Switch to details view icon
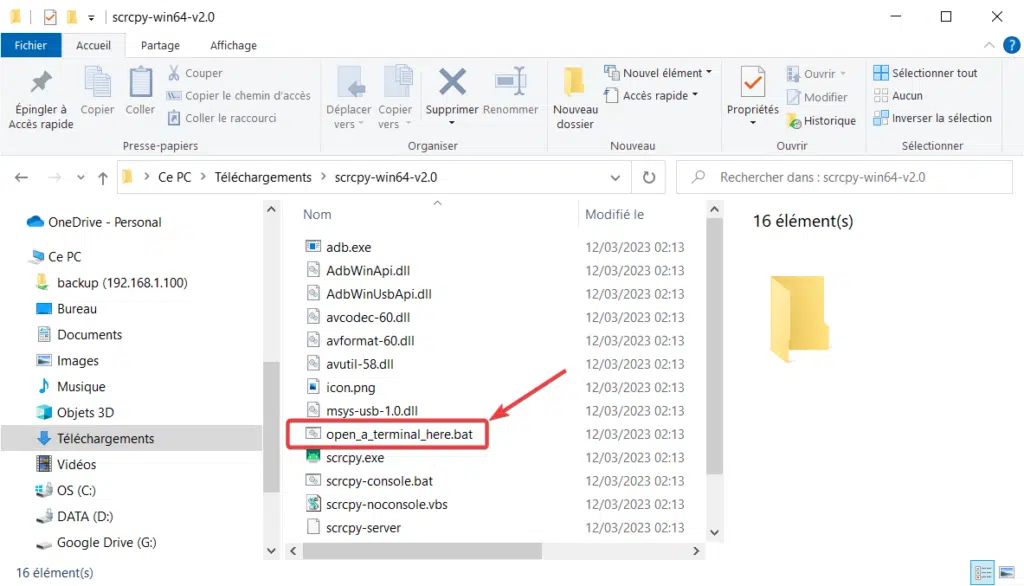The image size is (1024, 586). 982,572
